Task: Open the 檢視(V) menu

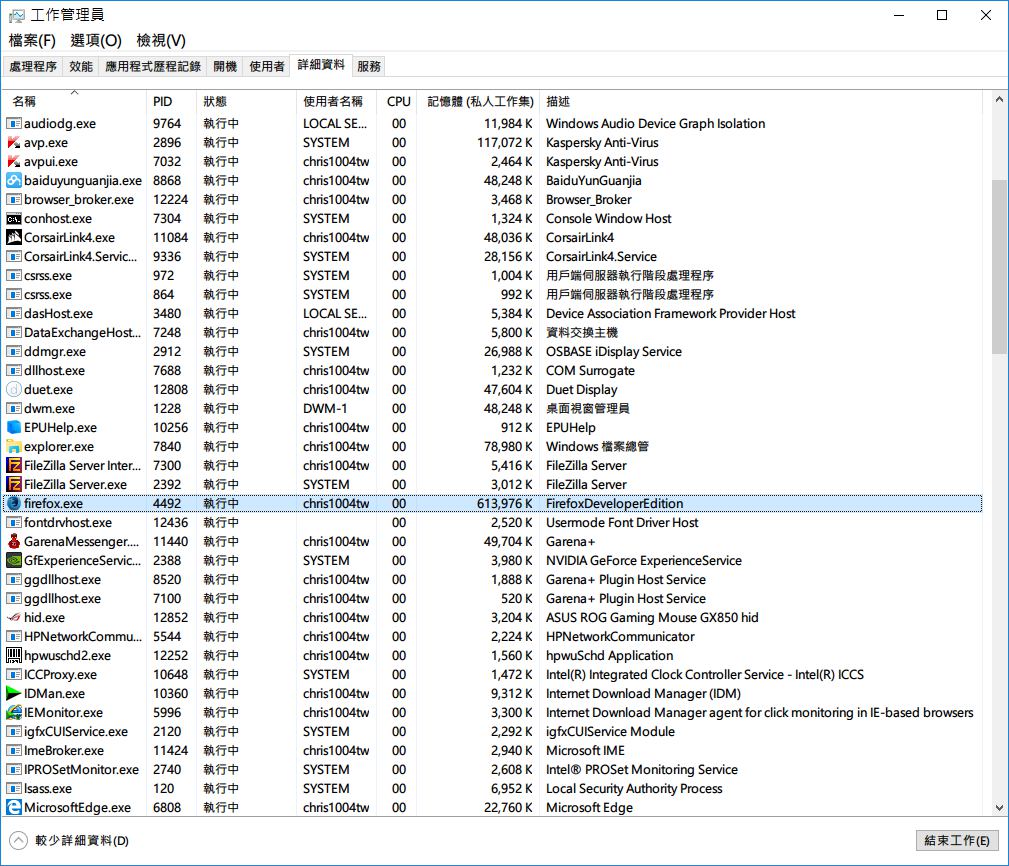Action: [x=161, y=40]
